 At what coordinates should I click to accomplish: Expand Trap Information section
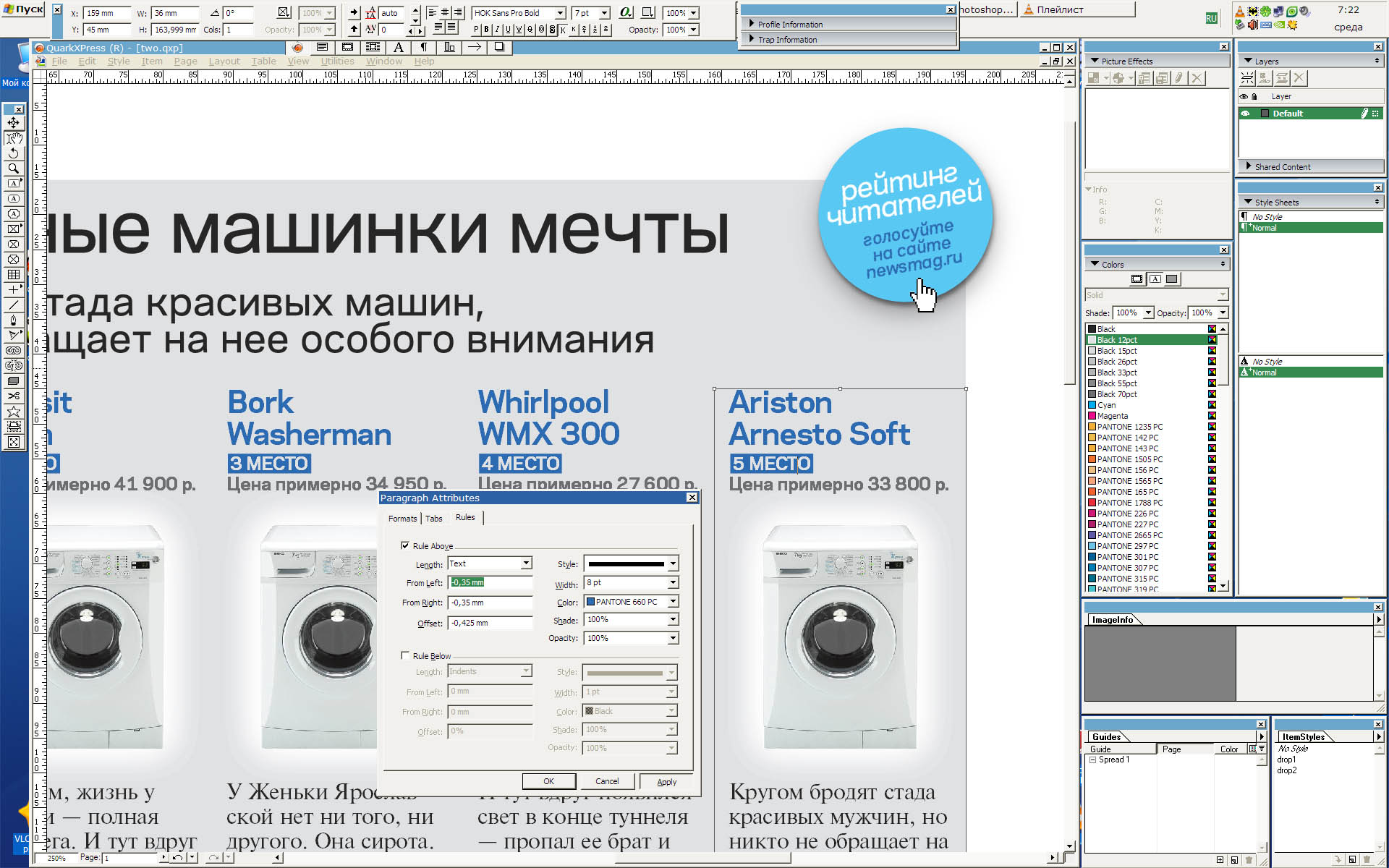click(x=752, y=39)
